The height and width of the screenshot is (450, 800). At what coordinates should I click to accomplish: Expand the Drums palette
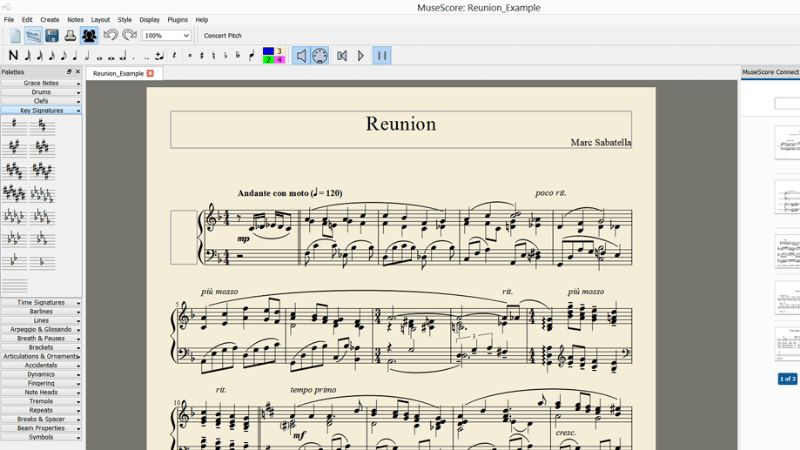(x=41, y=92)
